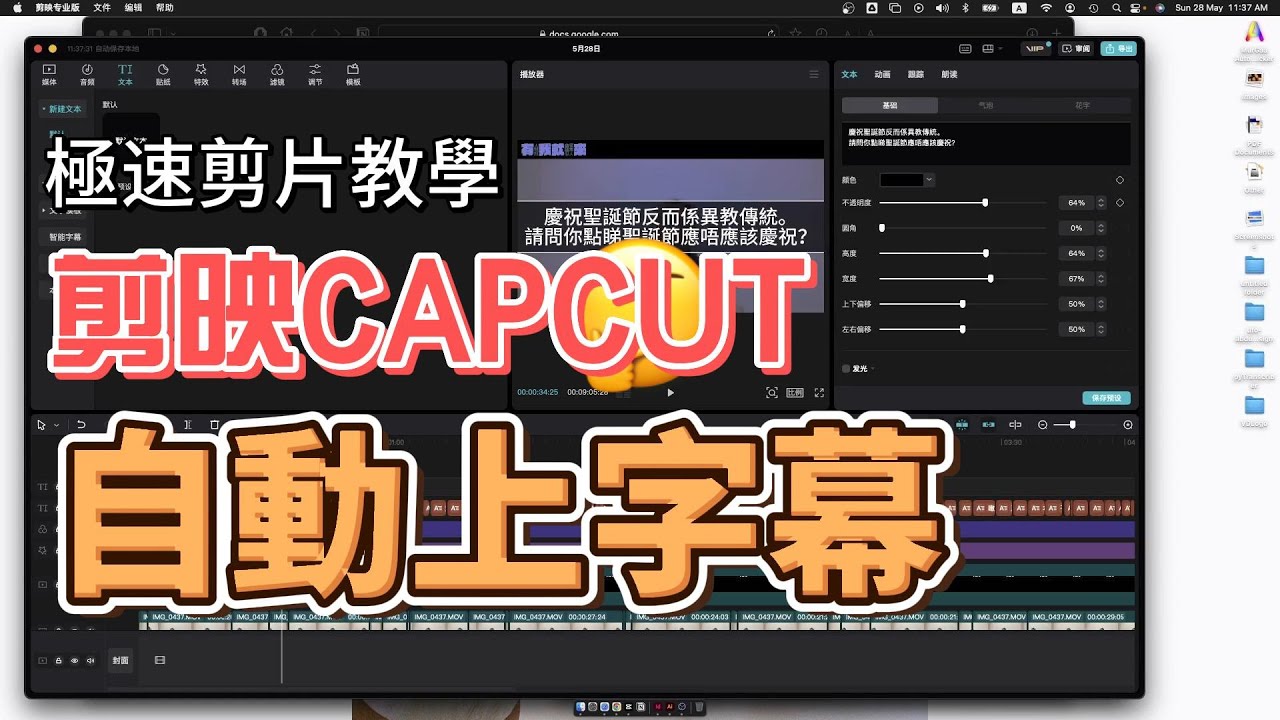The width and height of the screenshot is (1280, 720).
Task: Add keyframe diamond for 颜色 color
Action: tap(1119, 180)
